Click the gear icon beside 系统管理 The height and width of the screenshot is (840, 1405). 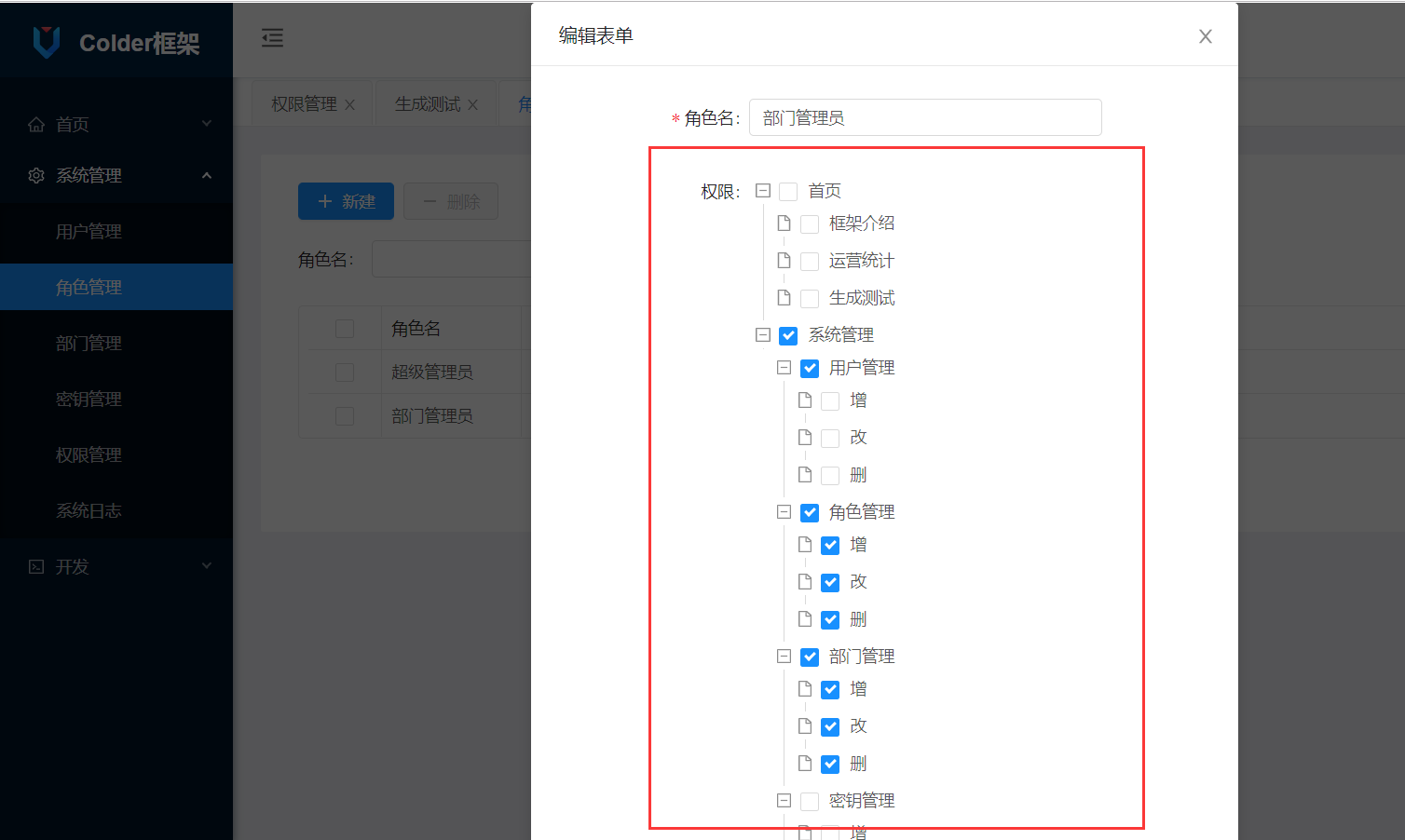point(35,175)
